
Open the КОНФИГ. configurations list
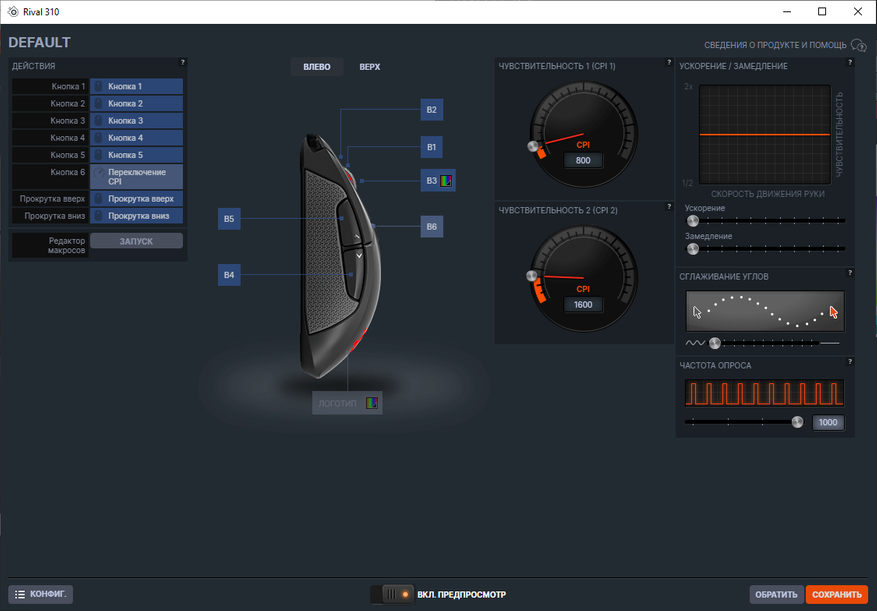[x=41, y=594]
